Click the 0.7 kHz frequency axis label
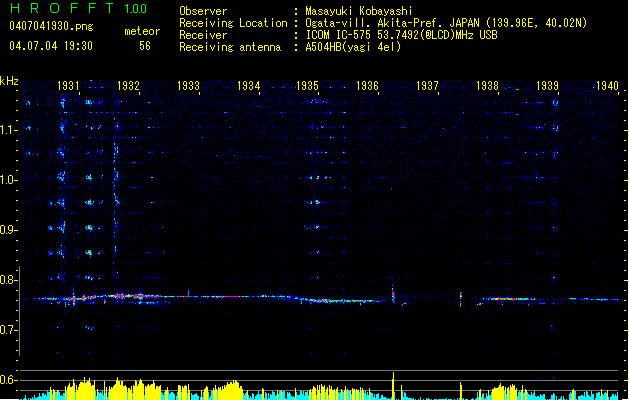 point(8,330)
